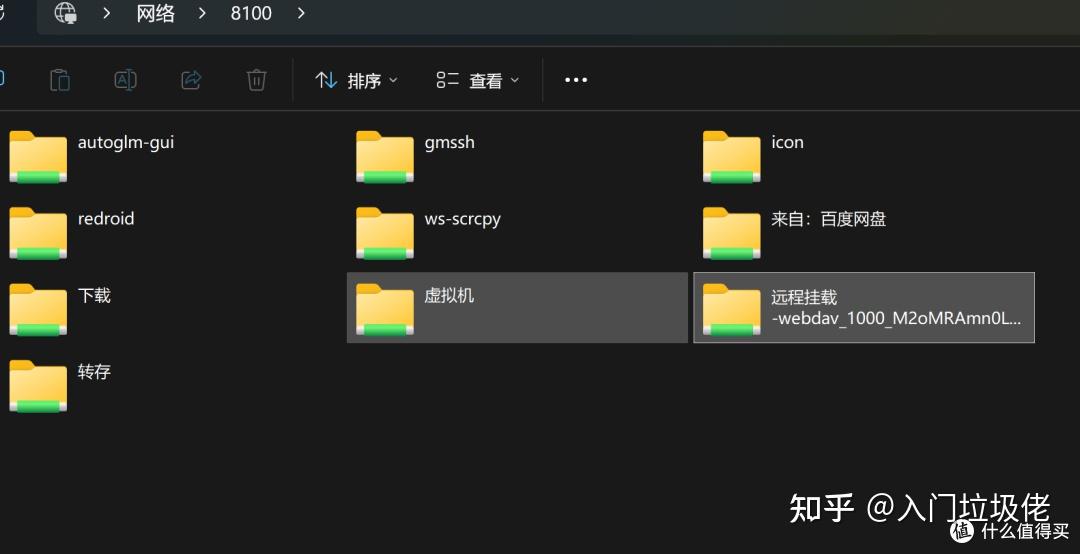Select the autoglm-gui folder icon
Screen dimensions: 1080x554
click(38, 156)
